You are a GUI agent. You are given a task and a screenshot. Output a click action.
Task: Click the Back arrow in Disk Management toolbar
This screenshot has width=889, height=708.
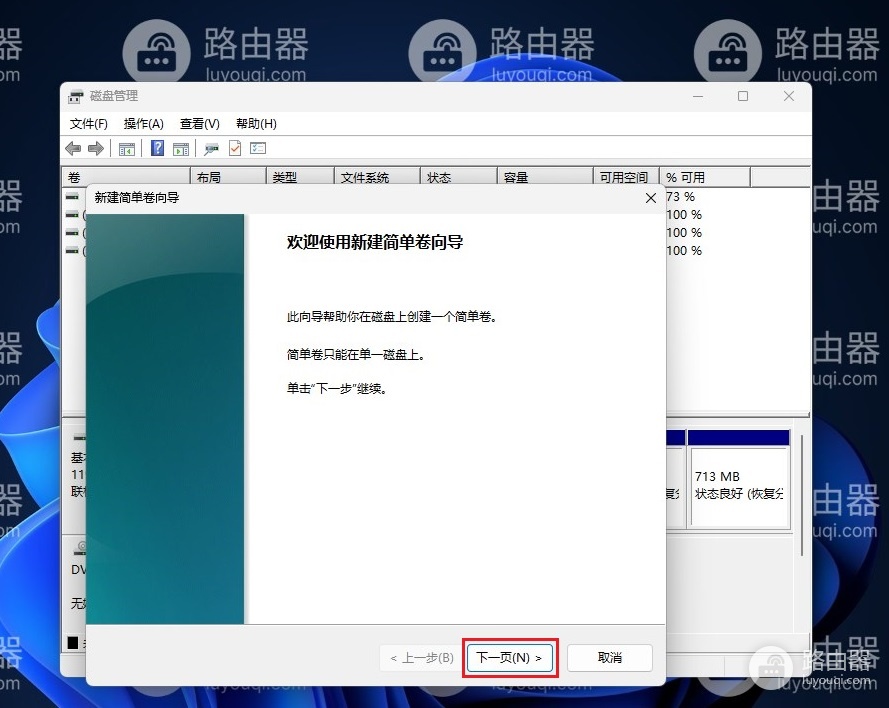pyautogui.click(x=73, y=149)
